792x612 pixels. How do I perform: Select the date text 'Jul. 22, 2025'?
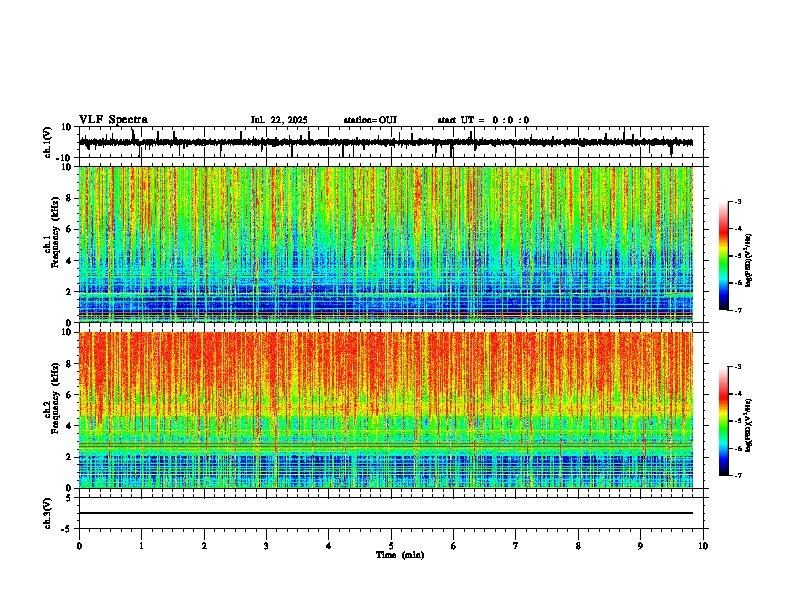(279, 120)
